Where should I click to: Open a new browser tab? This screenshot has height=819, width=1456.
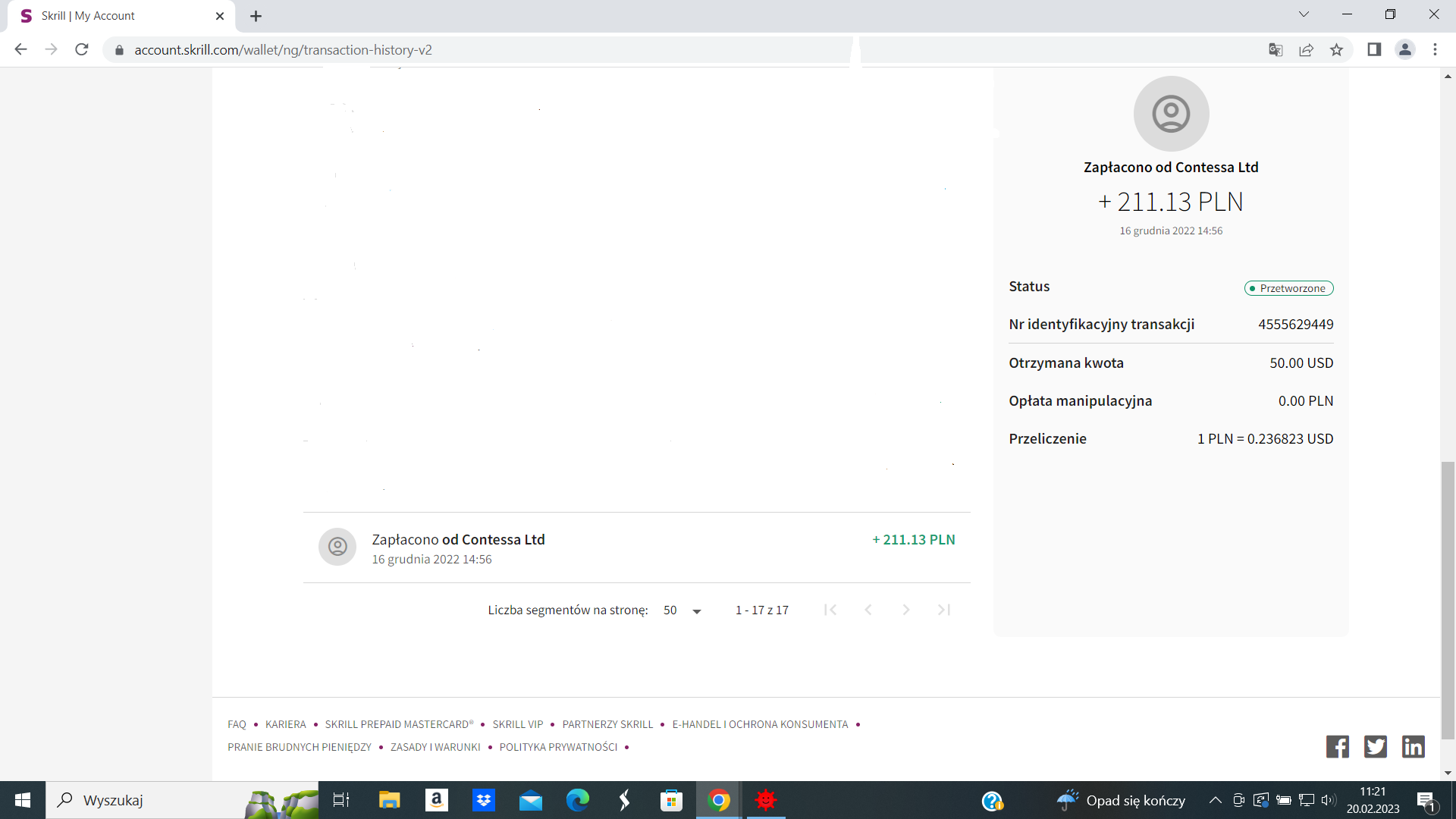pyautogui.click(x=256, y=16)
